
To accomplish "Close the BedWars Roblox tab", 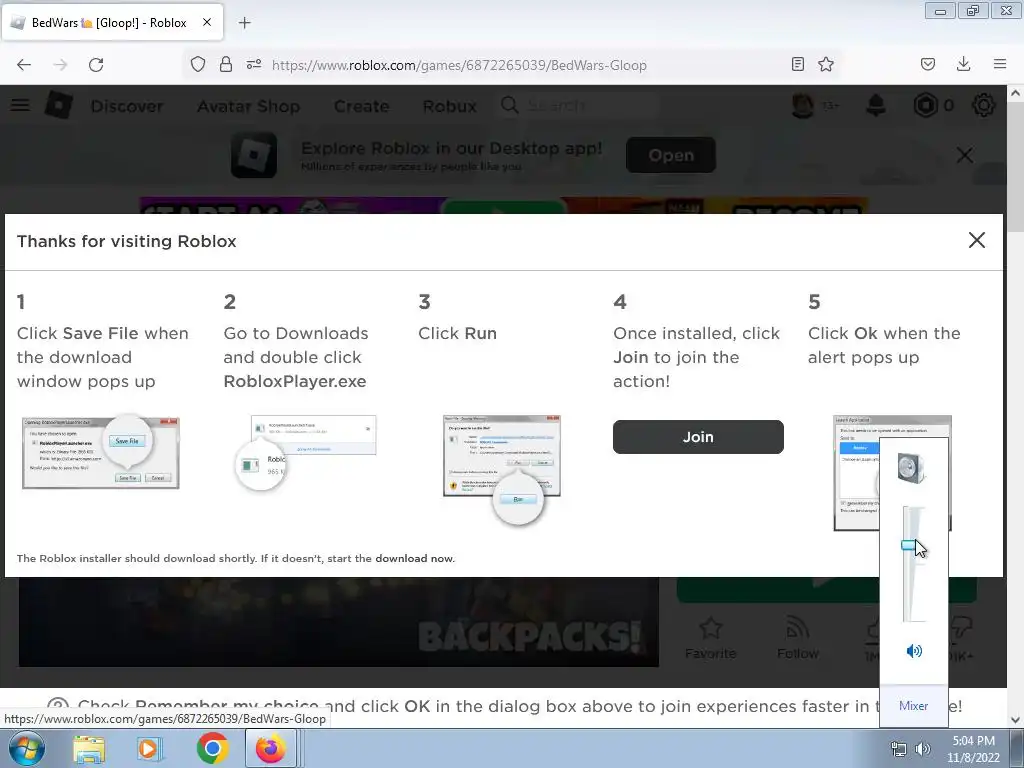I will (x=207, y=22).
